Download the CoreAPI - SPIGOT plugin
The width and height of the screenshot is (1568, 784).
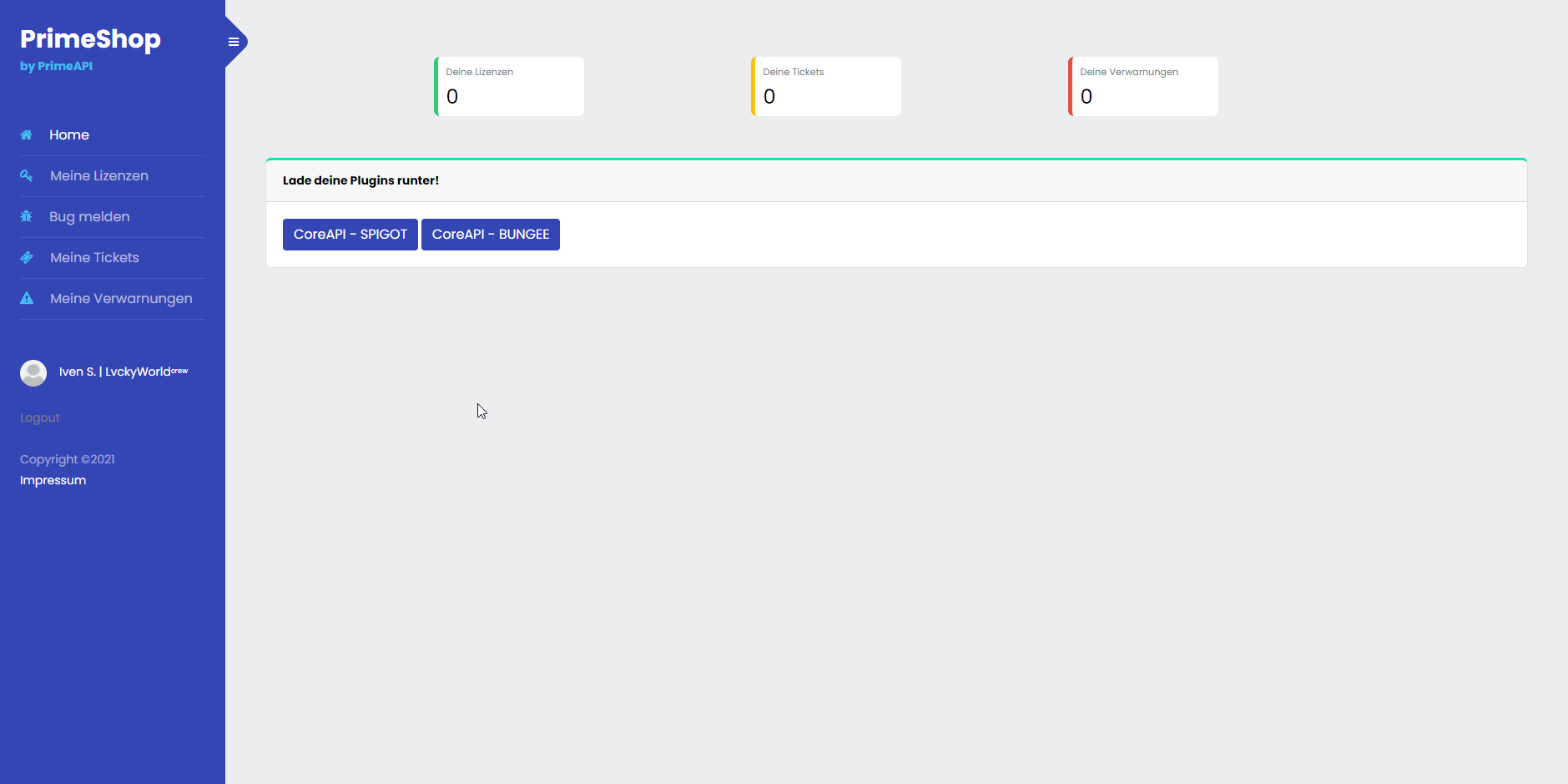pos(350,235)
